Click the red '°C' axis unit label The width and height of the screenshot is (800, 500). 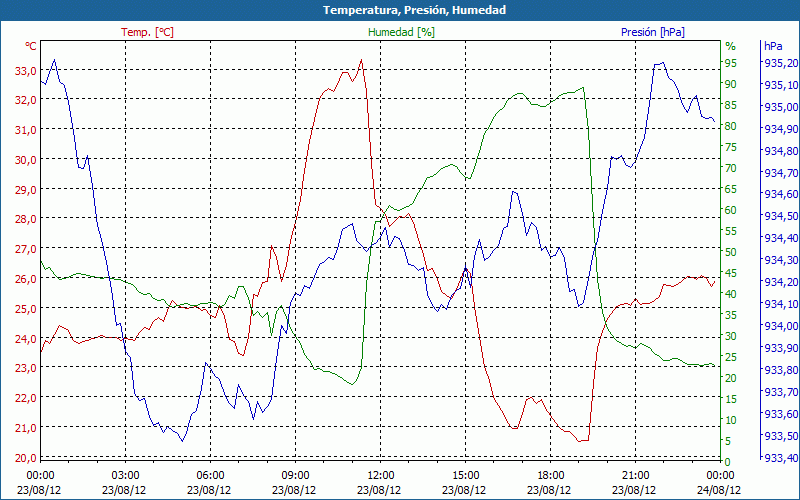coord(31,46)
